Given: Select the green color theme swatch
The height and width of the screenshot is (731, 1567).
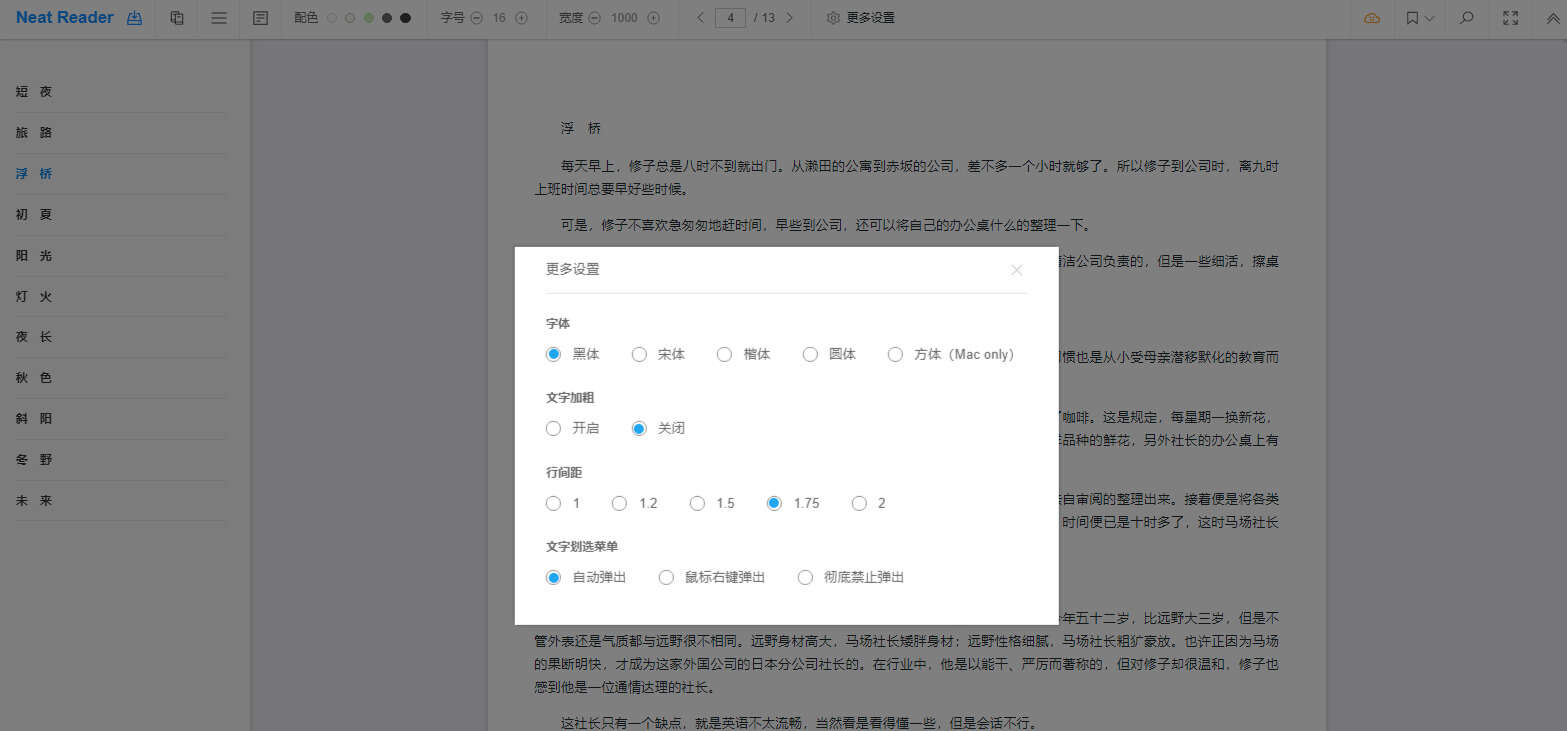Looking at the screenshot, I should point(369,18).
